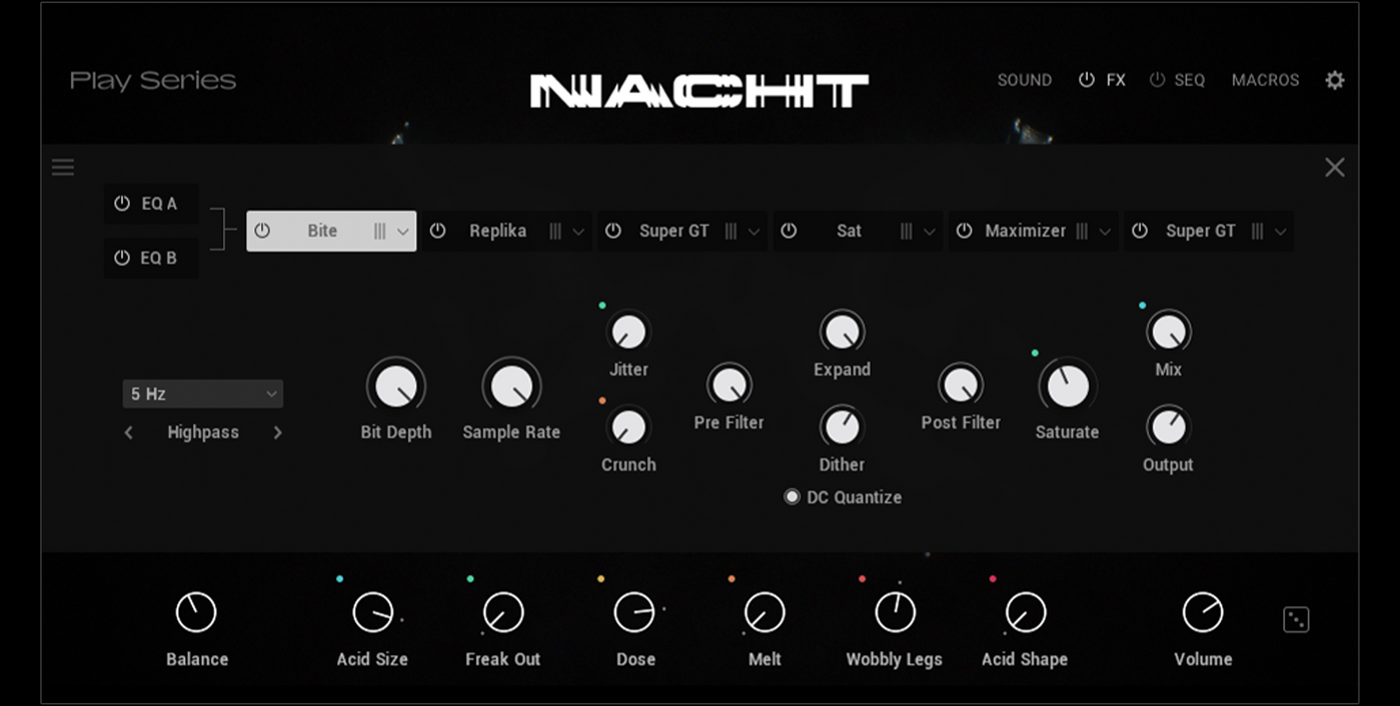Screen dimensions: 1400x706
Task: Select the EQ A slot label
Action: coord(159,203)
